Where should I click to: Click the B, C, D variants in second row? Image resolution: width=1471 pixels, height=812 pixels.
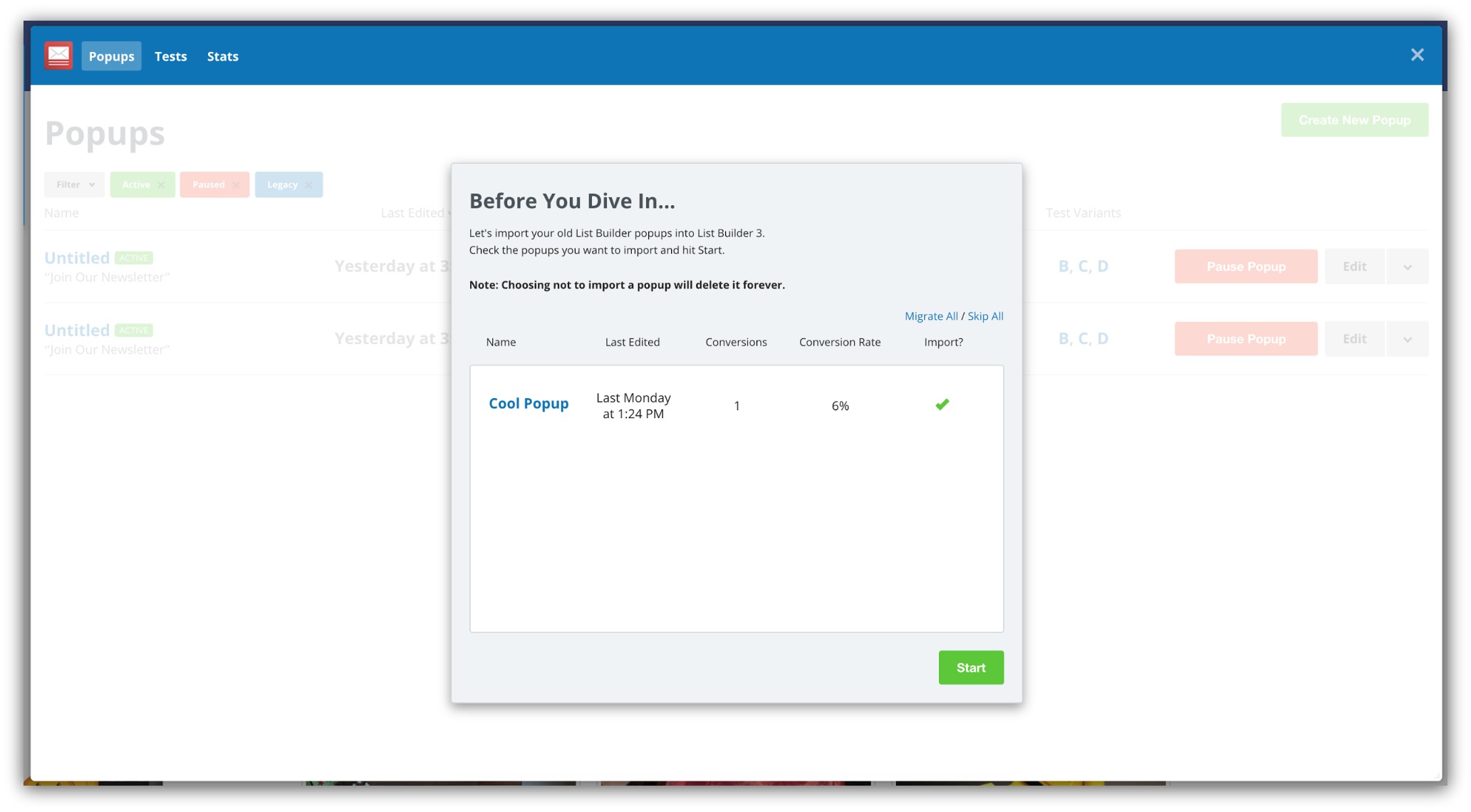coord(1083,339)
